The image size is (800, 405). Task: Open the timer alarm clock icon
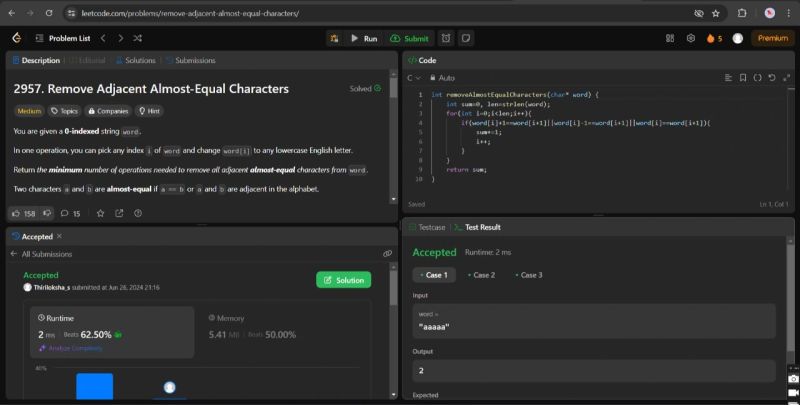click(446, 38)
